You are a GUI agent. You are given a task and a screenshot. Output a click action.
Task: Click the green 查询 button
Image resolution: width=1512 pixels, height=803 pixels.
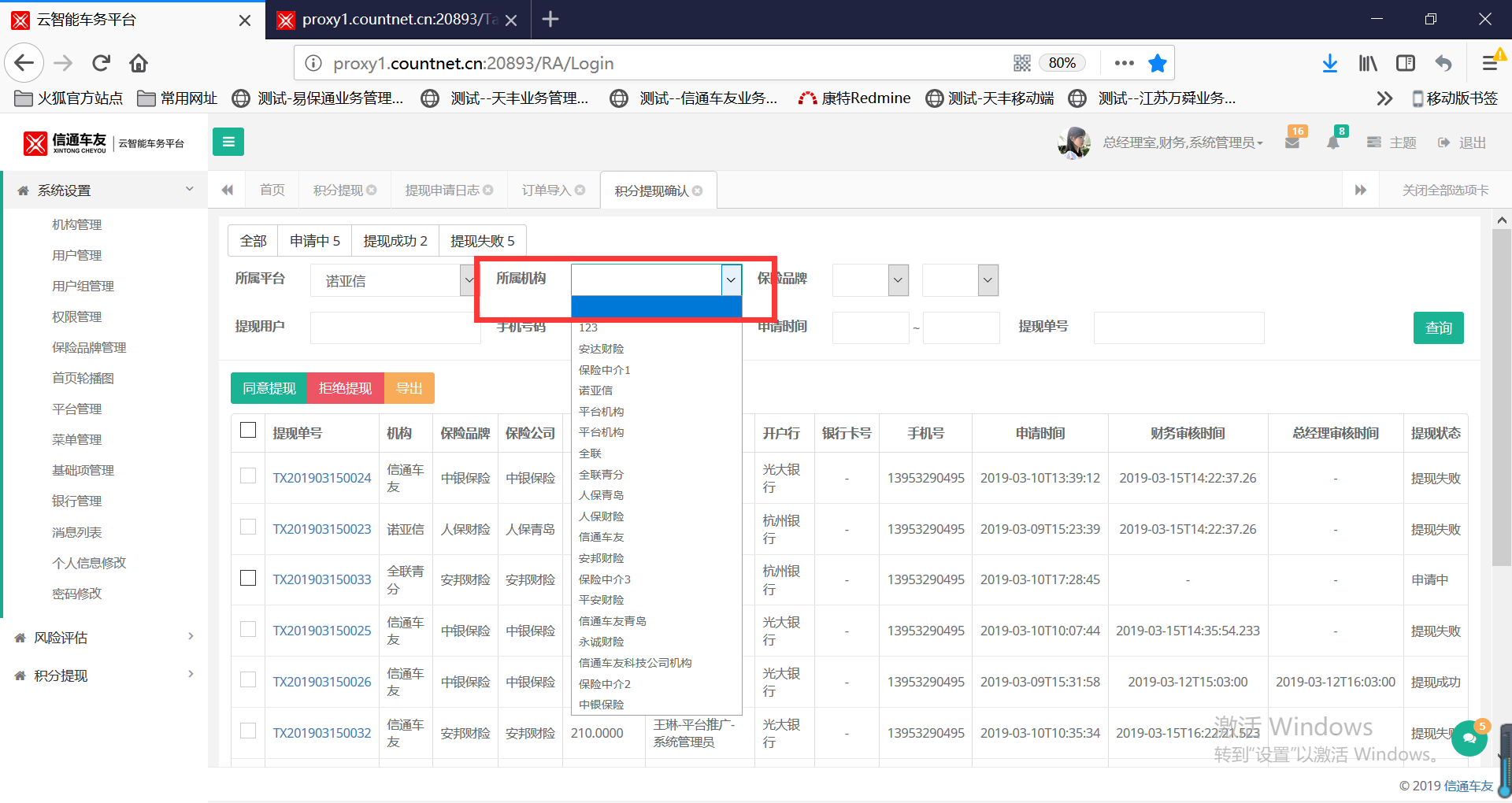[1438, 327]
